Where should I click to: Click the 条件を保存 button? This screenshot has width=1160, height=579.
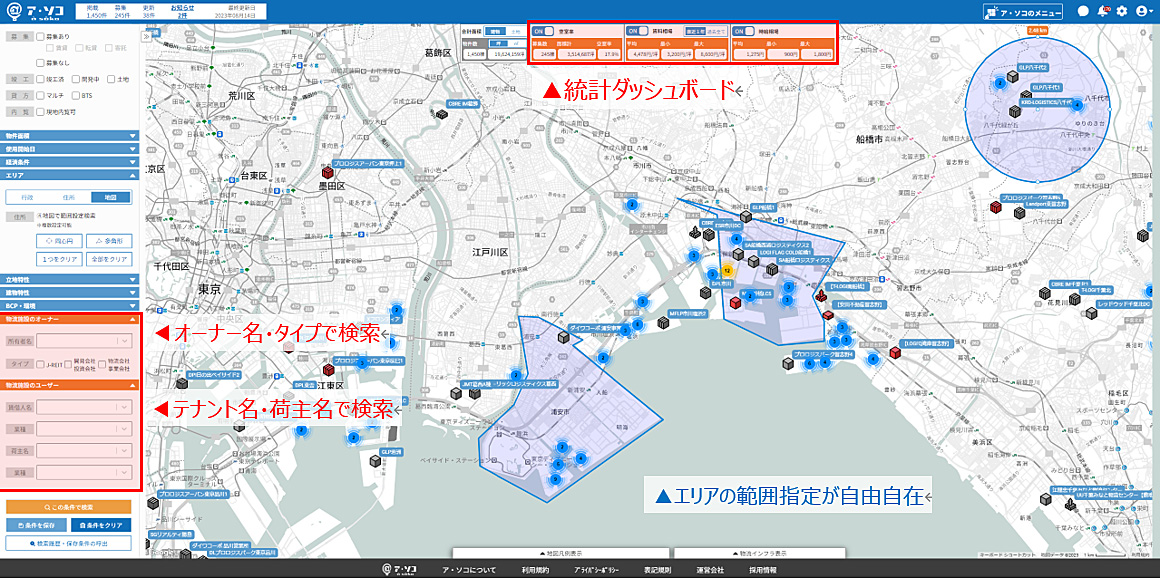[x=36, y=524]
